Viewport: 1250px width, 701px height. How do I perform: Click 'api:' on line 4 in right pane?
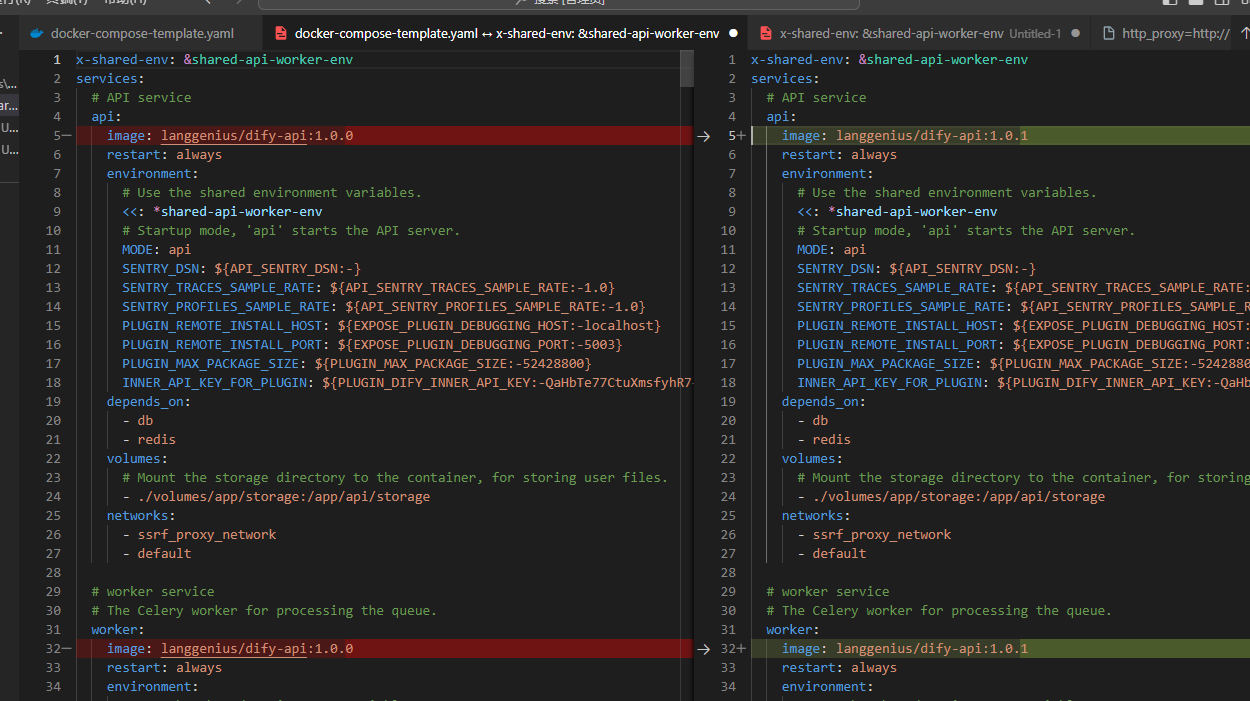point(782,116)
